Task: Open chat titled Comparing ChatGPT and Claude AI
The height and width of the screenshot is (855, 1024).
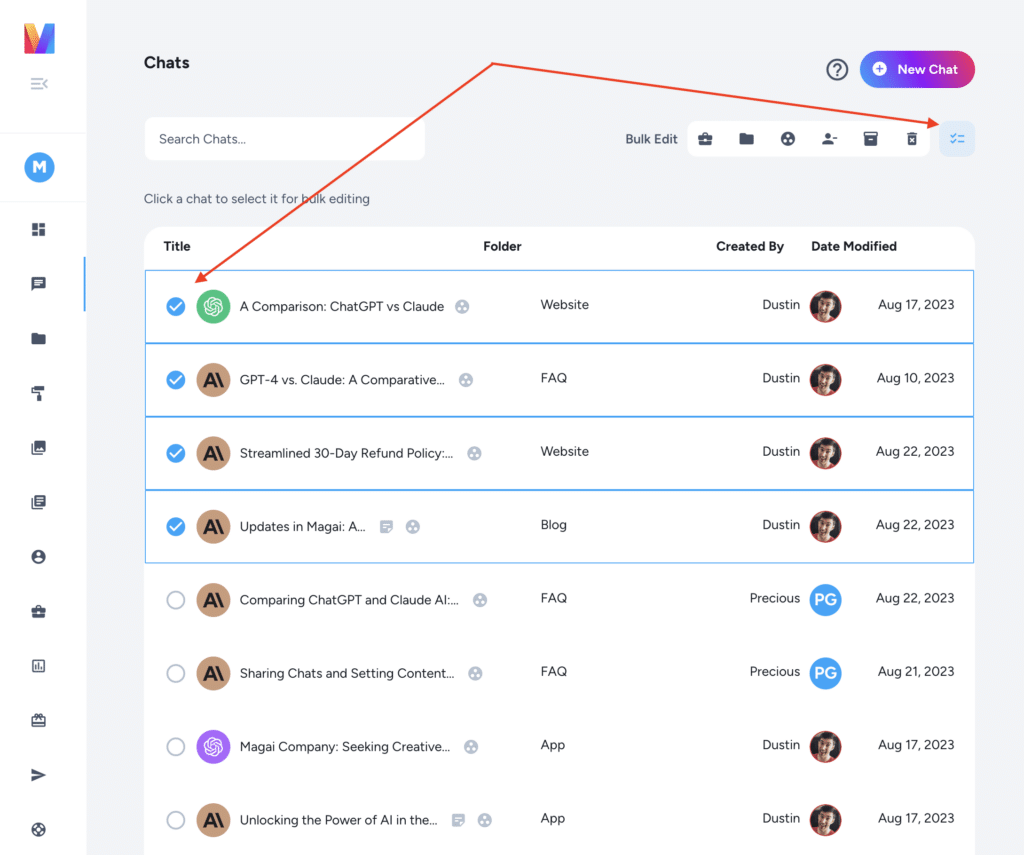Action: click(349, 600)
